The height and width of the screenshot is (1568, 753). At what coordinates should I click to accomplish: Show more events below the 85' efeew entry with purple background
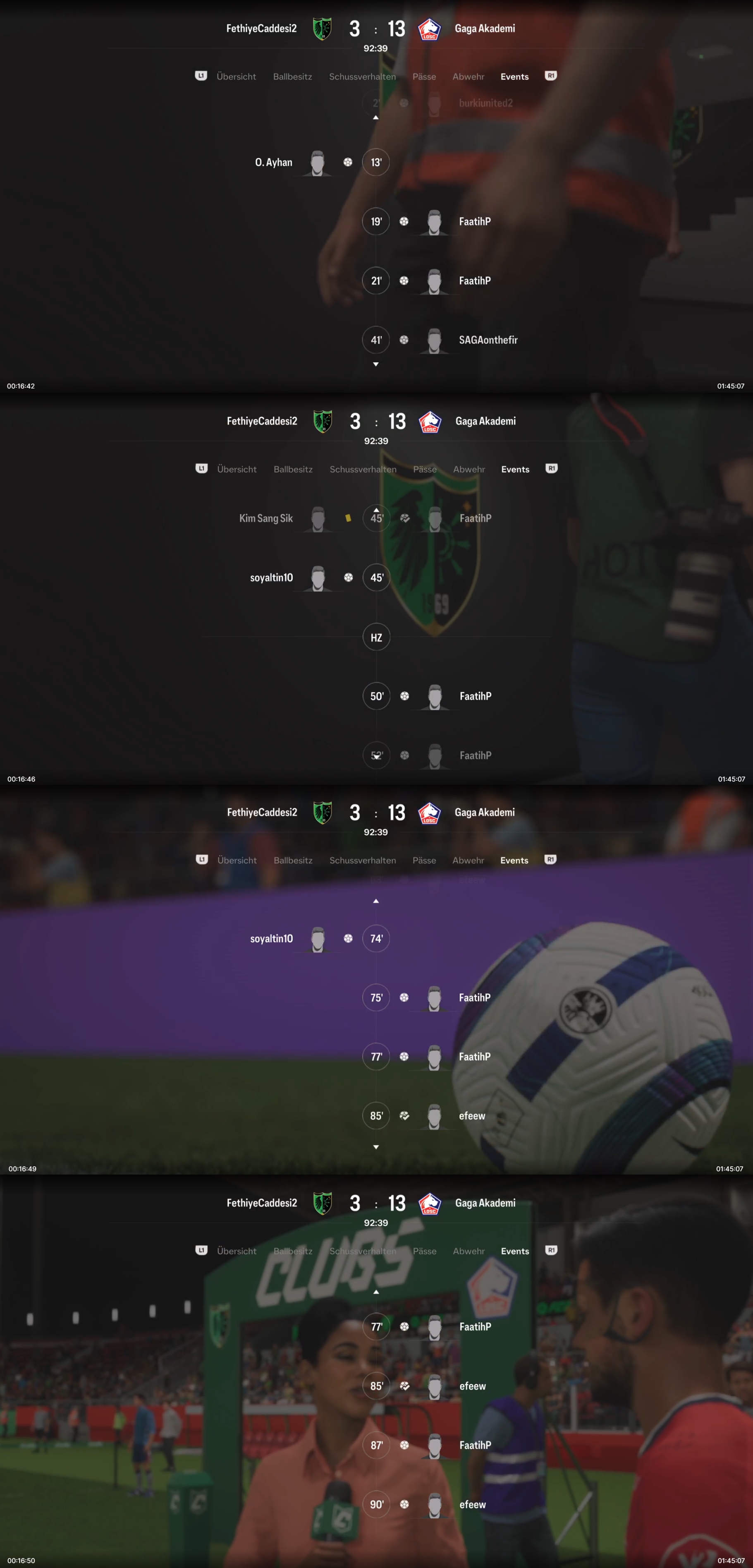(376, 1147)
